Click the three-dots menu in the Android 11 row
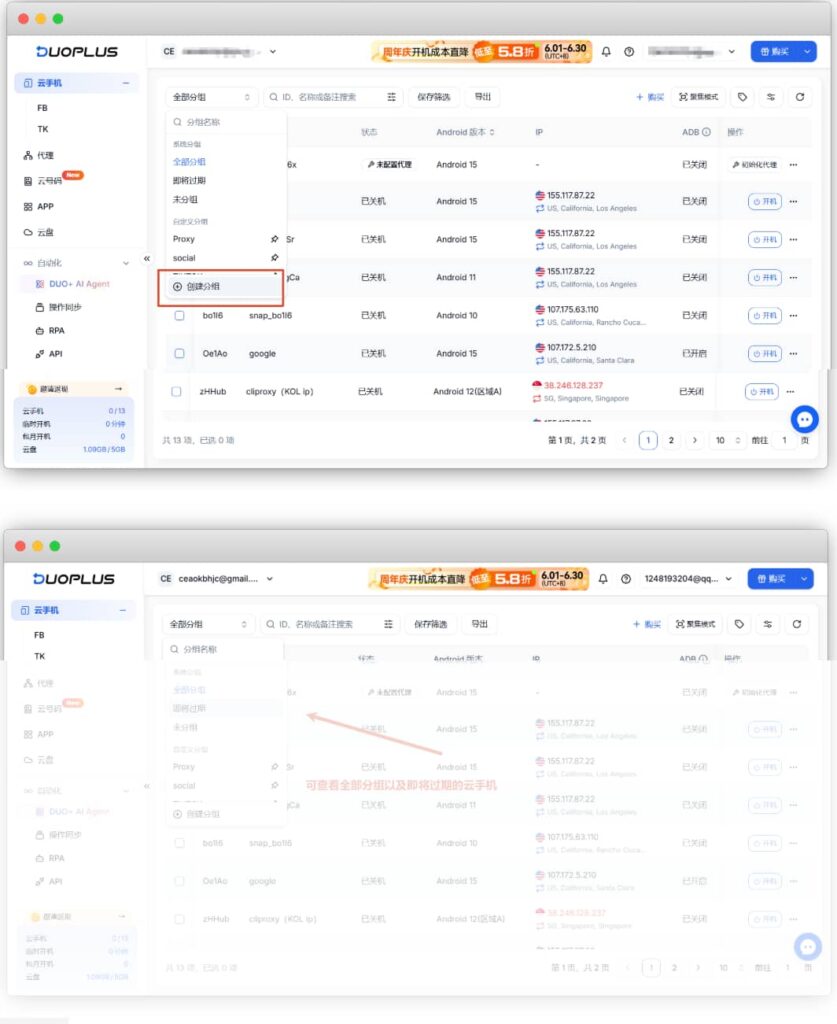837x1024 pixels. coord(793,278)
